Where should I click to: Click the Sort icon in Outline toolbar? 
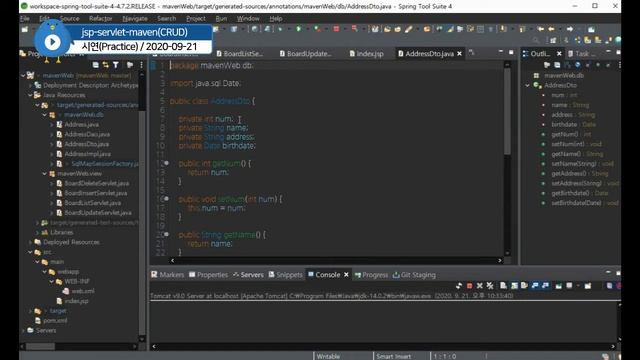568,65
